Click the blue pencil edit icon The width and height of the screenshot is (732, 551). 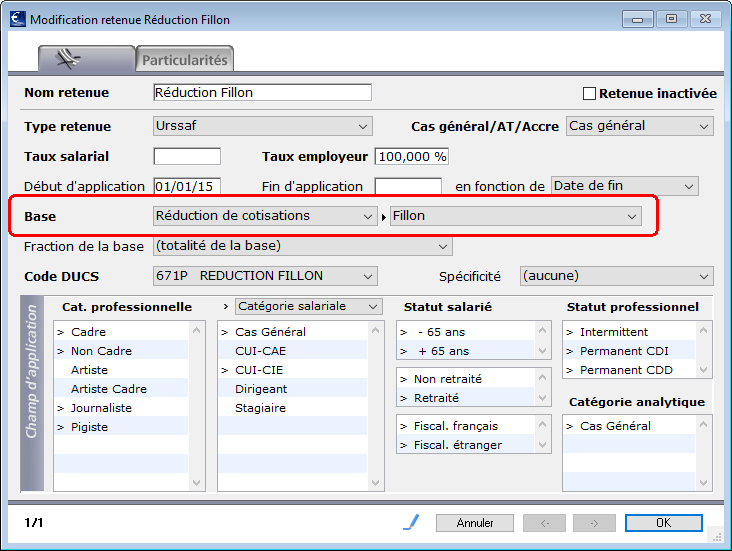point(411,522)
